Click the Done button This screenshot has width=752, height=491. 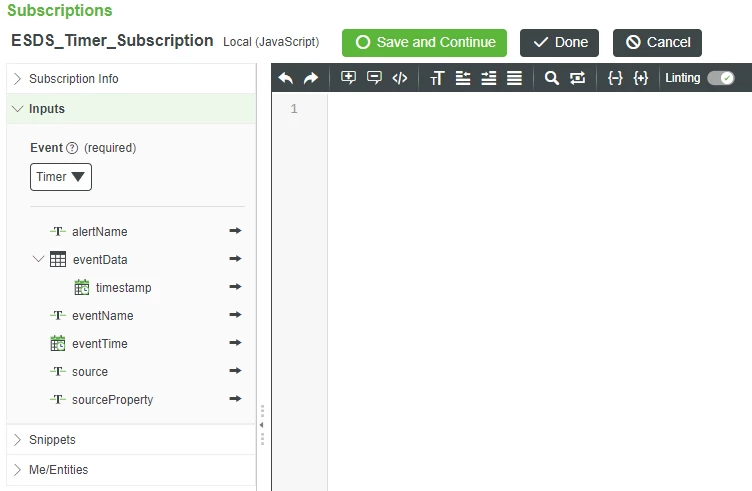(x=559, y=43)
